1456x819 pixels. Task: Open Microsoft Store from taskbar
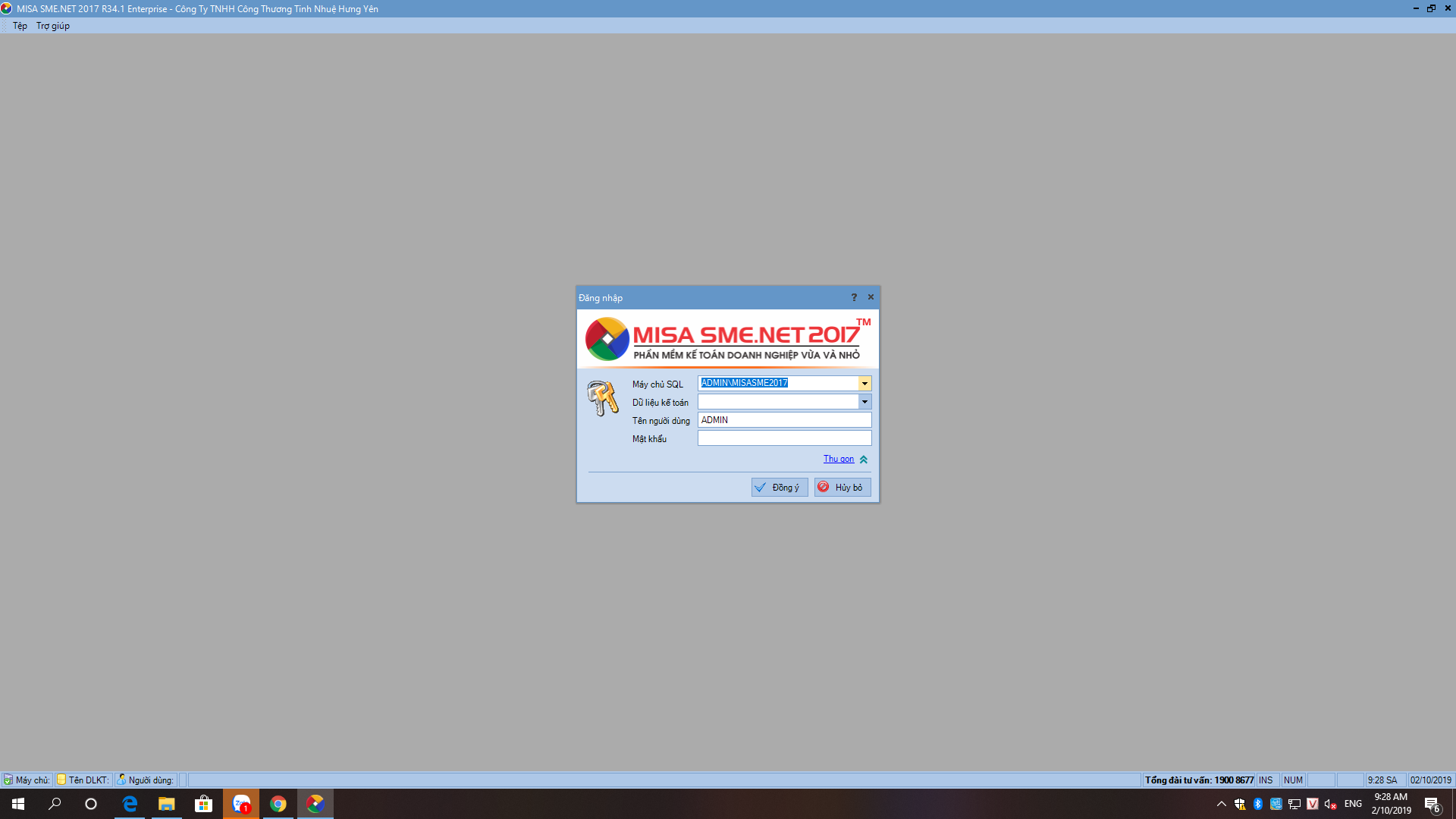(204, 804)
